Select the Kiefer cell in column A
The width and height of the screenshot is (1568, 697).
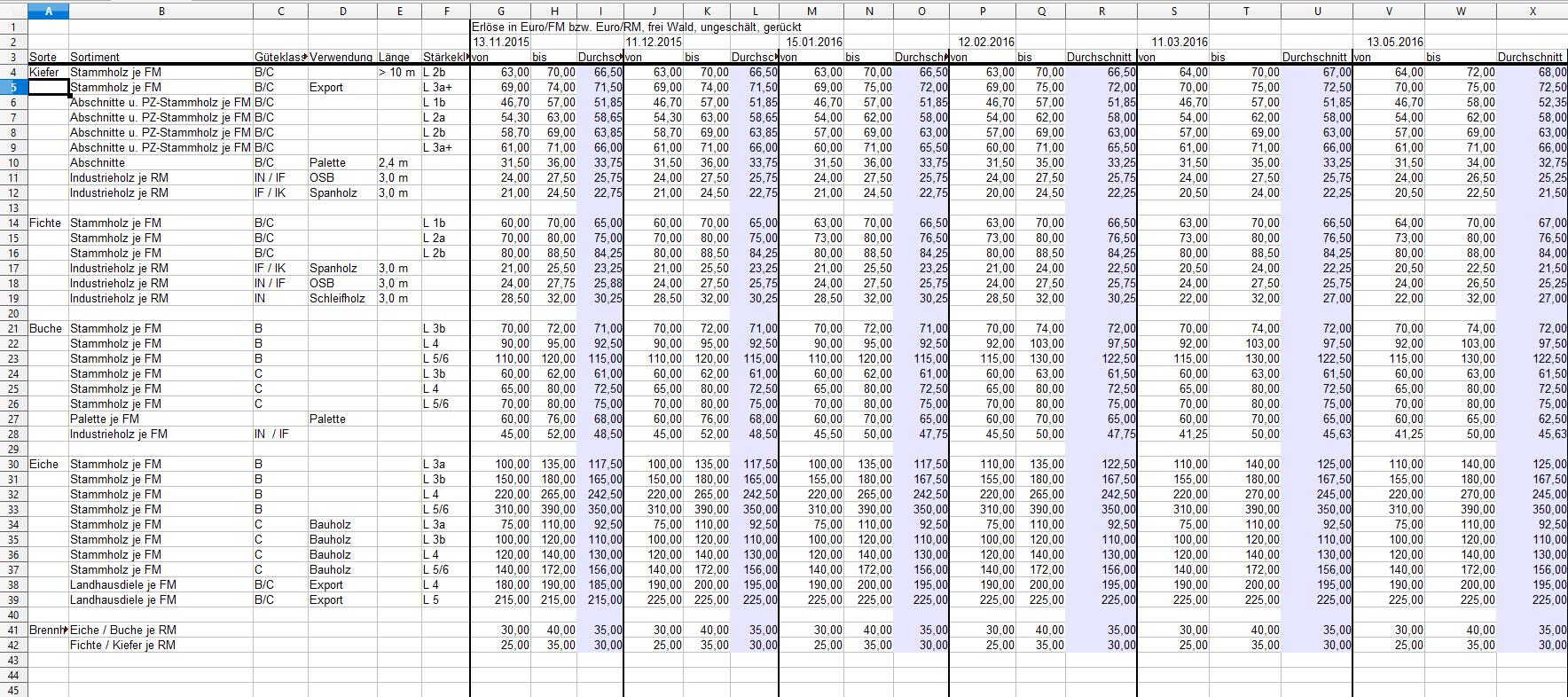click(x=48, y=72)
